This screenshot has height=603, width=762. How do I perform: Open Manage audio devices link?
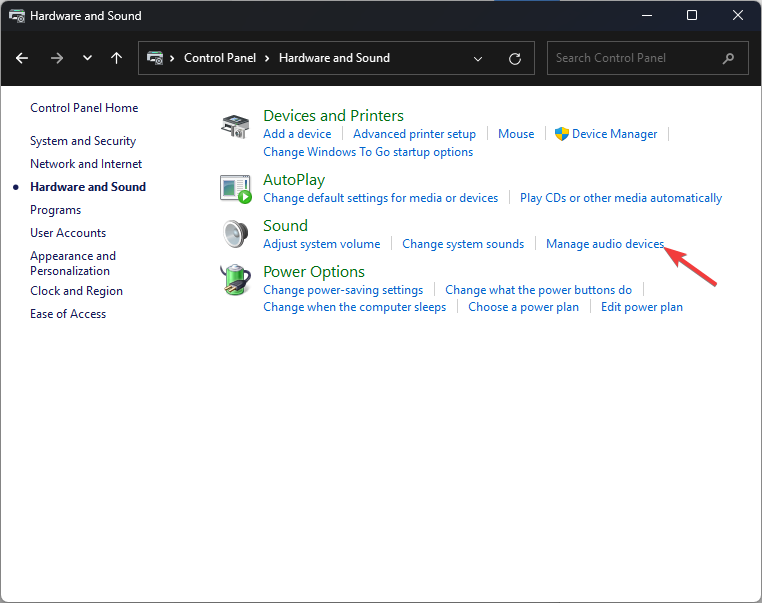click(x=604, y=244)
